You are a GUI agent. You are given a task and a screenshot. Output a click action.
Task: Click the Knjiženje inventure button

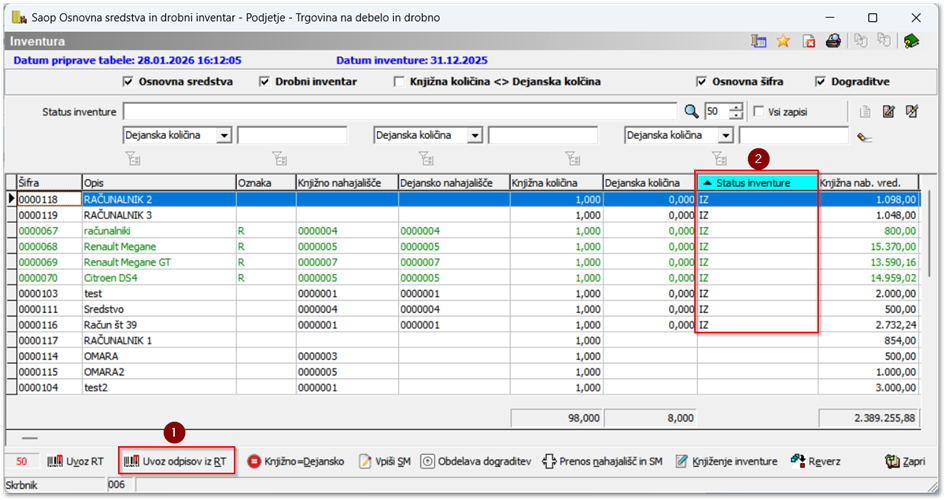click(x=726, y=461)
